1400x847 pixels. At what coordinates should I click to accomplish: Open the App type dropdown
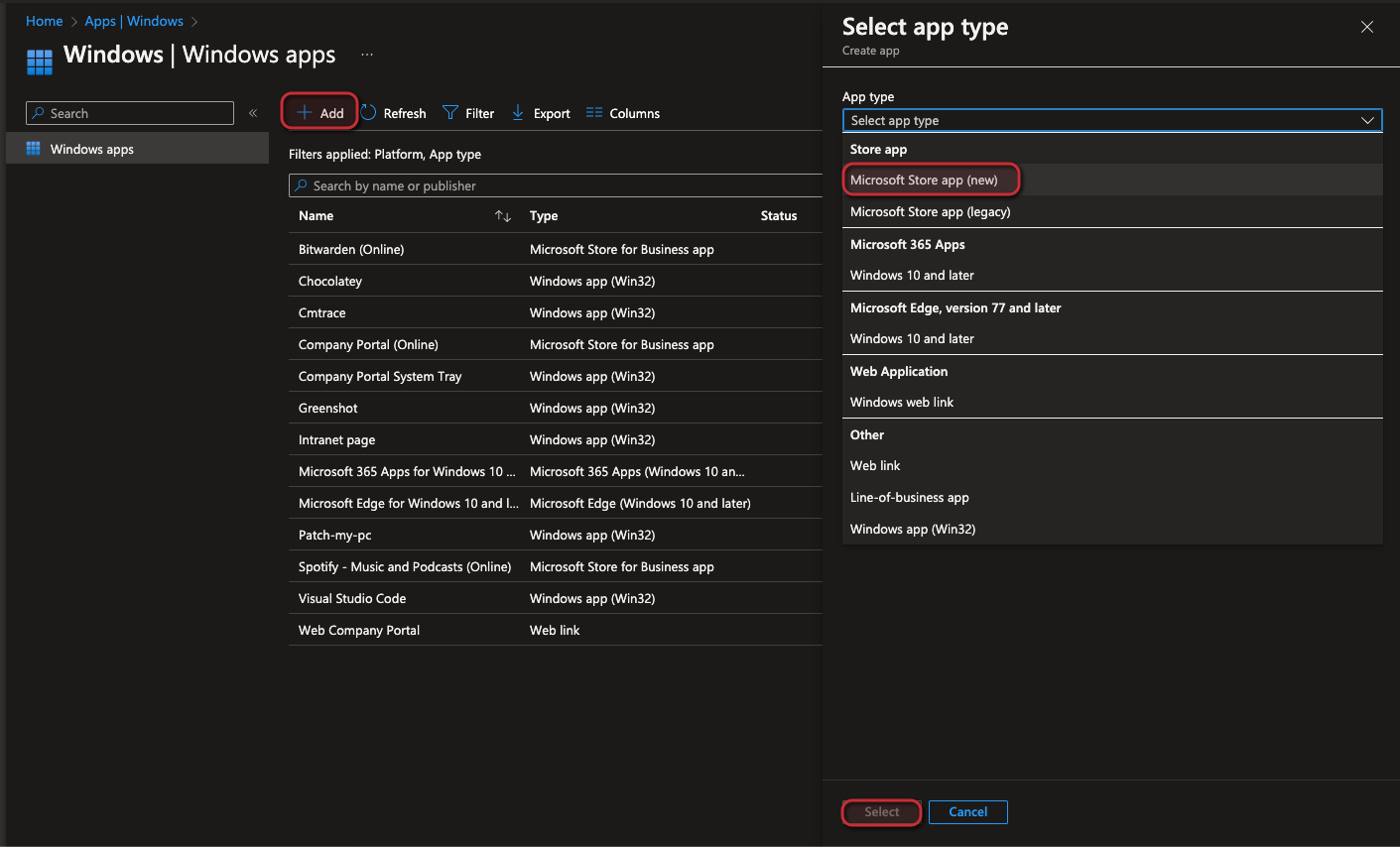(x=1111, y=120)
